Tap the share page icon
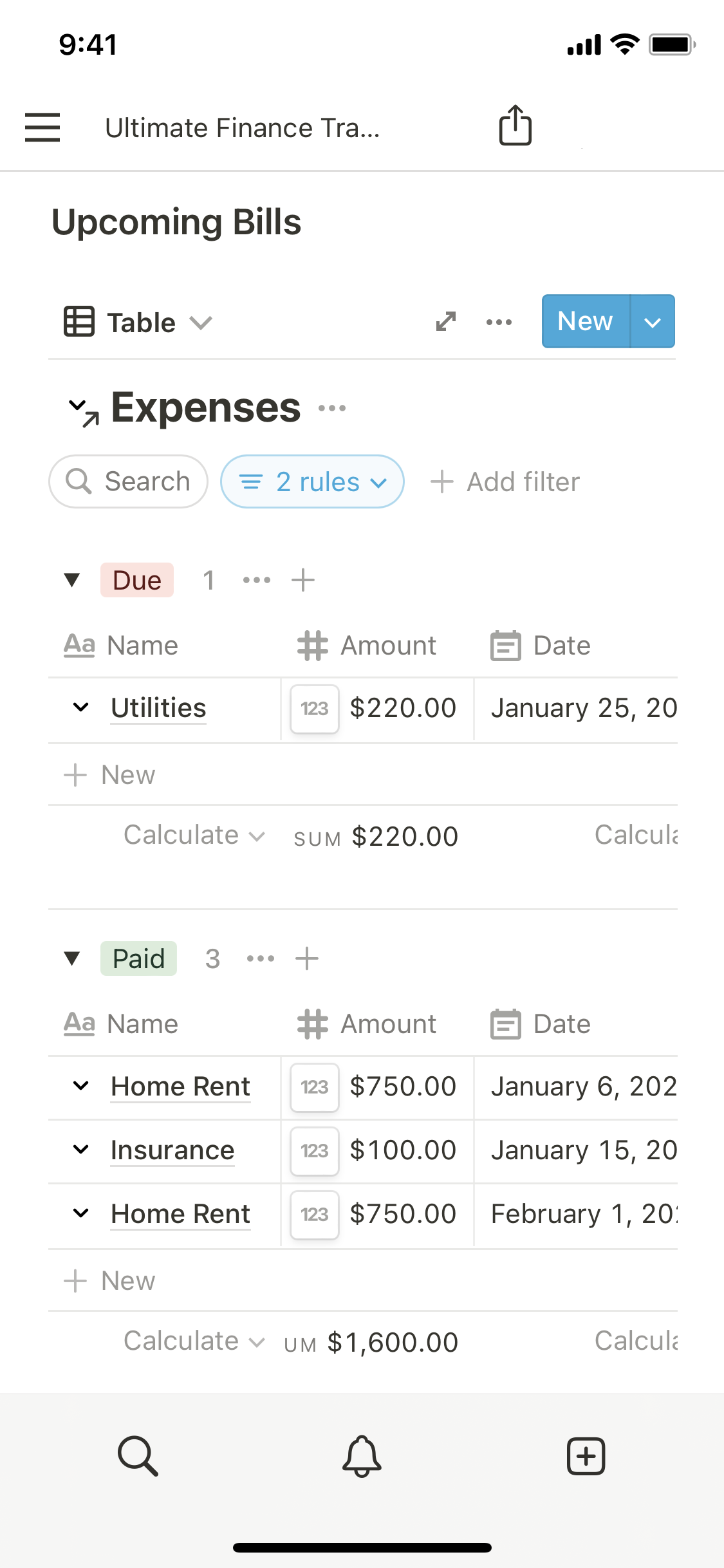724x1568 pixels. [x=515, y=126]
